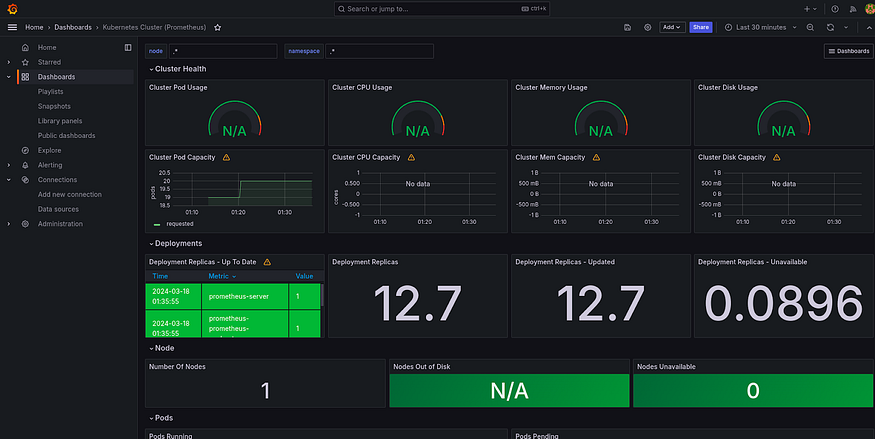Refresh the dashboard
This screenshot has height=439, width=875.
(x=830, y=27)
